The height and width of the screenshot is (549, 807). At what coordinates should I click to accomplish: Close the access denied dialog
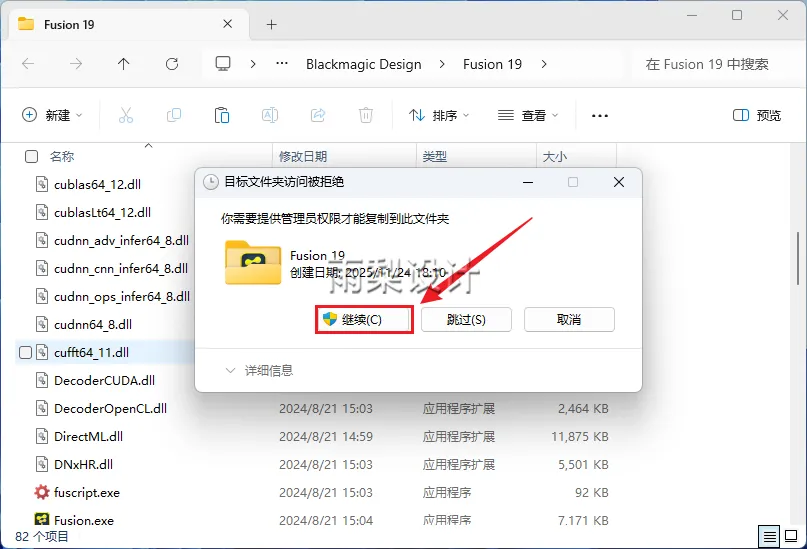(619, 182)
